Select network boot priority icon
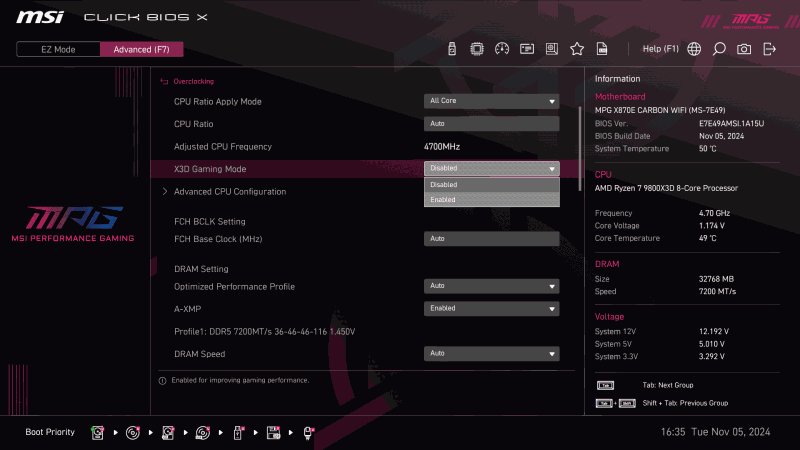The image size is (800, 450). [308, 433]
